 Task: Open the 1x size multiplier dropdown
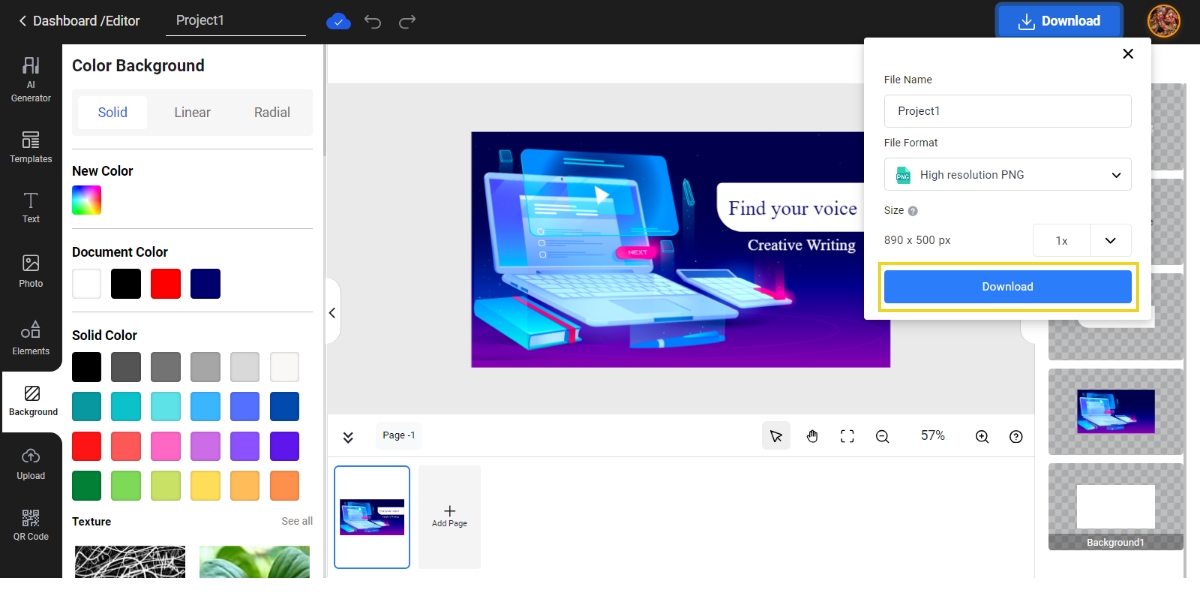(x=1082, y=241)
